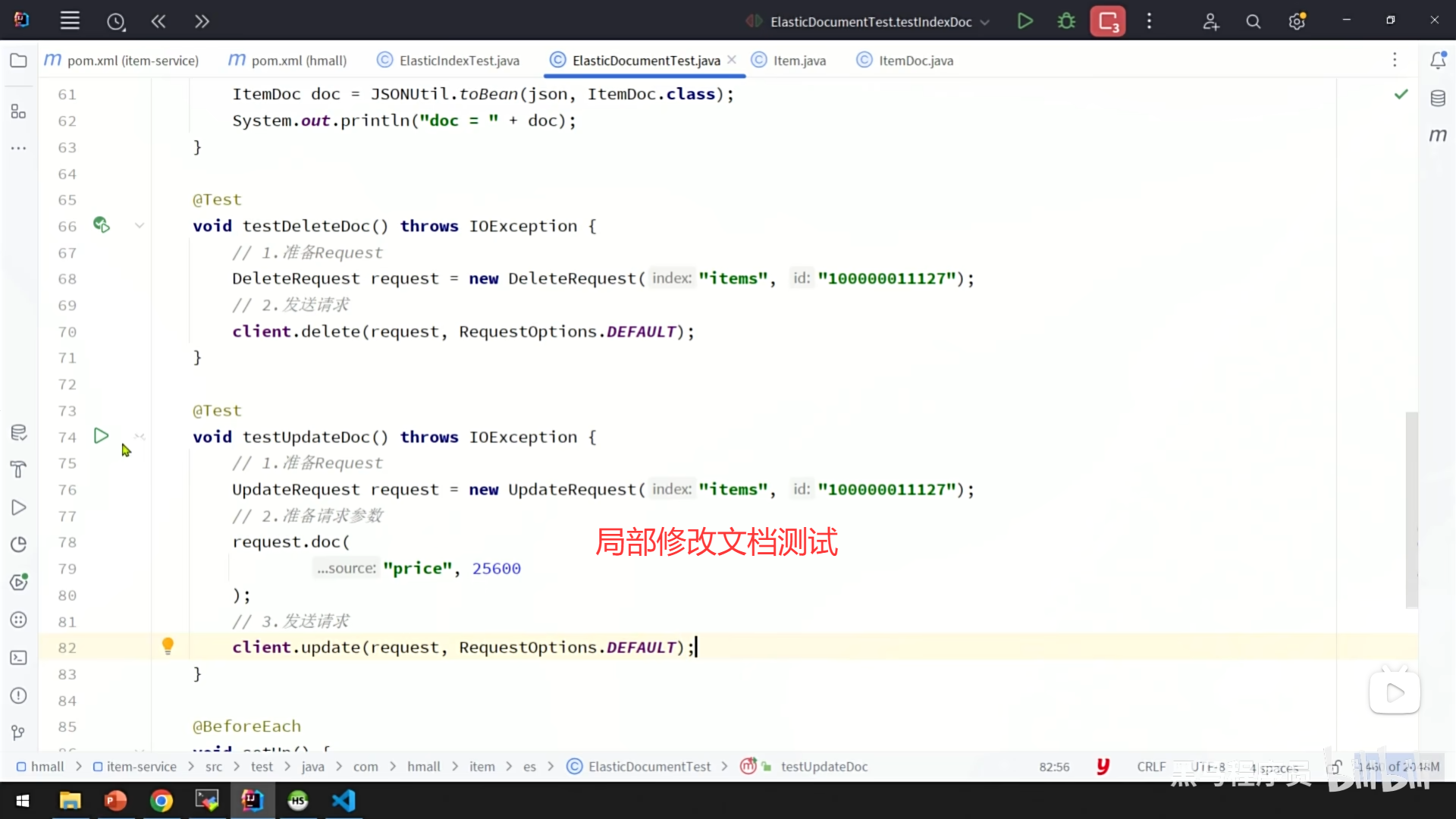Switch to ElasticIndexTest.java tab

[459, 61]
